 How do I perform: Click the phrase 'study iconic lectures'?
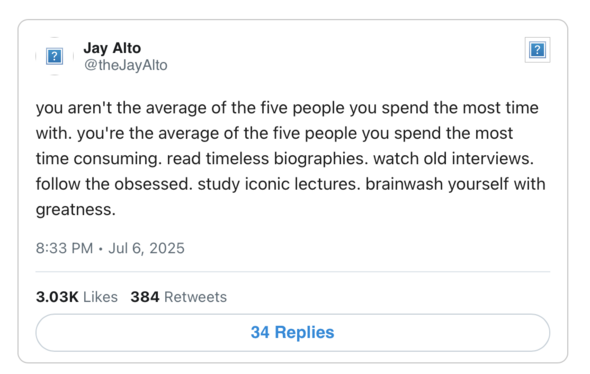[x=279, y=184]
